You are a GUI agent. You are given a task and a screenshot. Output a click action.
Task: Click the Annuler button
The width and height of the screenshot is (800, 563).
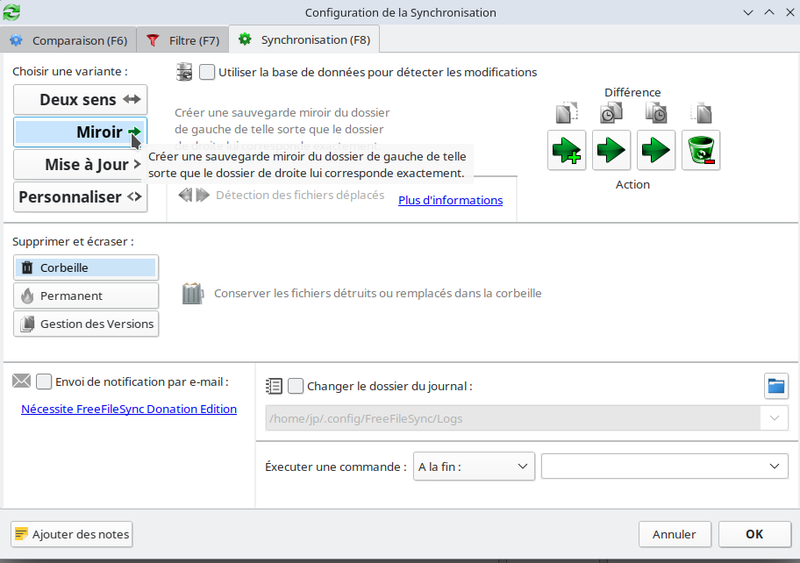click(x=674, y=534)
